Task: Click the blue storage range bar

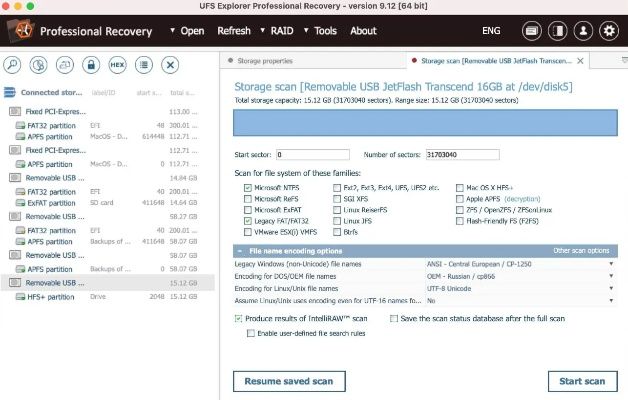Action: [x=425, y=123]
